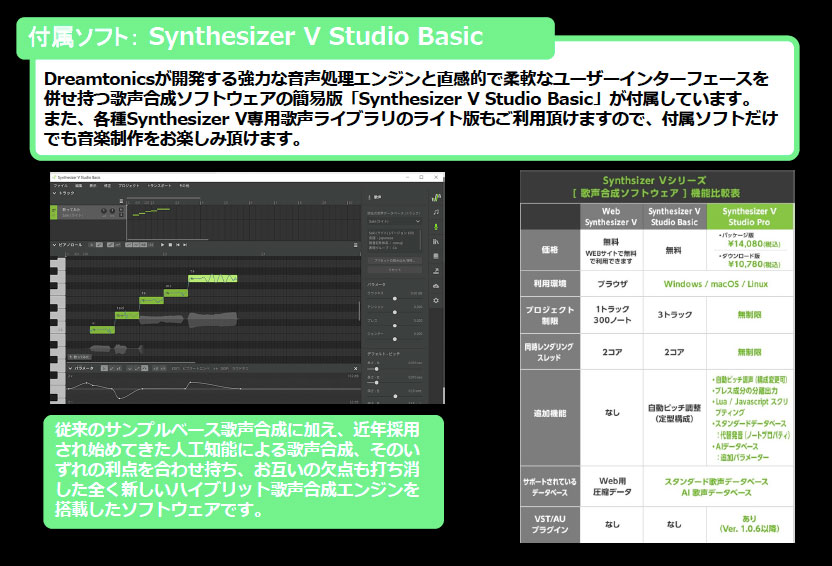Click the ジェンダー slider handle
Viewport: 832px width, 566px height.
395,338
